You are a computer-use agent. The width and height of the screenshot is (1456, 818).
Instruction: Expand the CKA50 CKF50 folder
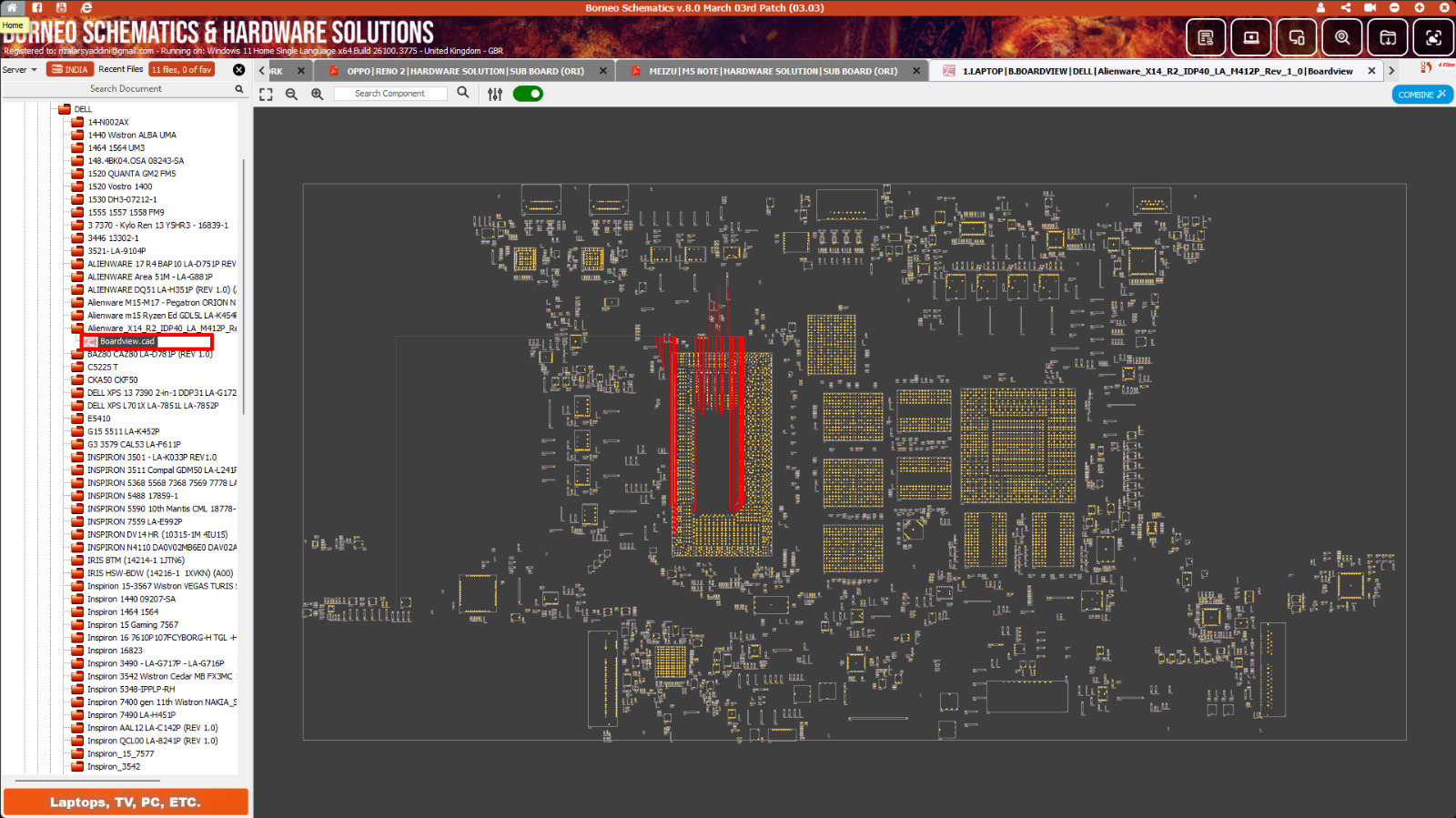point(77,379)
